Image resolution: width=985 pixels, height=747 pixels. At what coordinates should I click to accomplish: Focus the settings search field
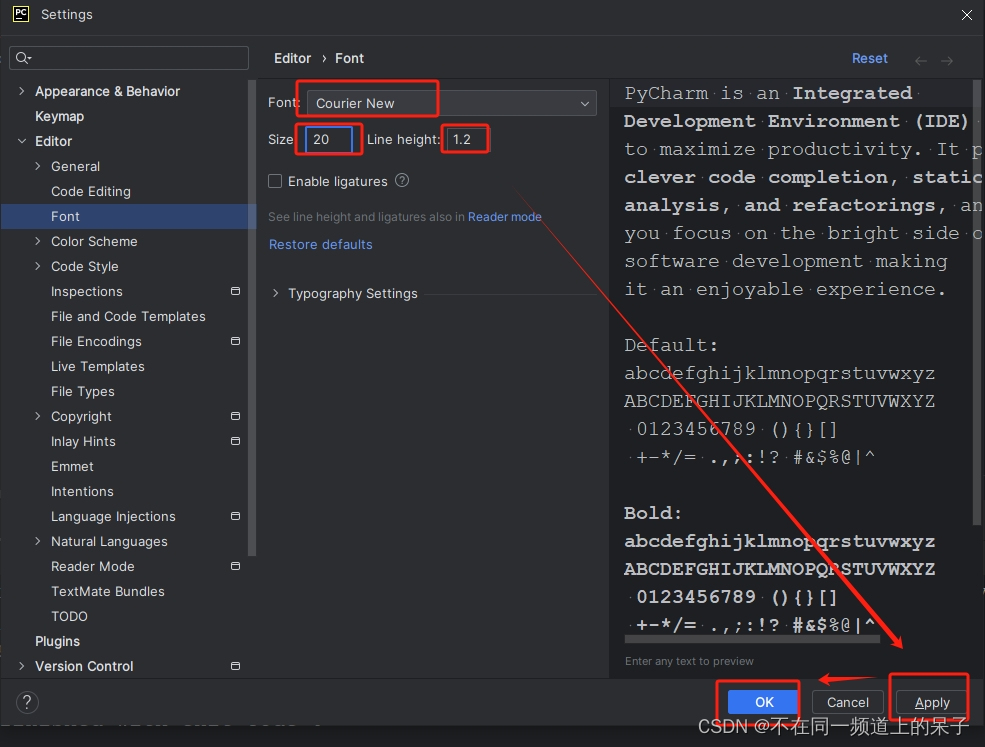pos(129,58)
